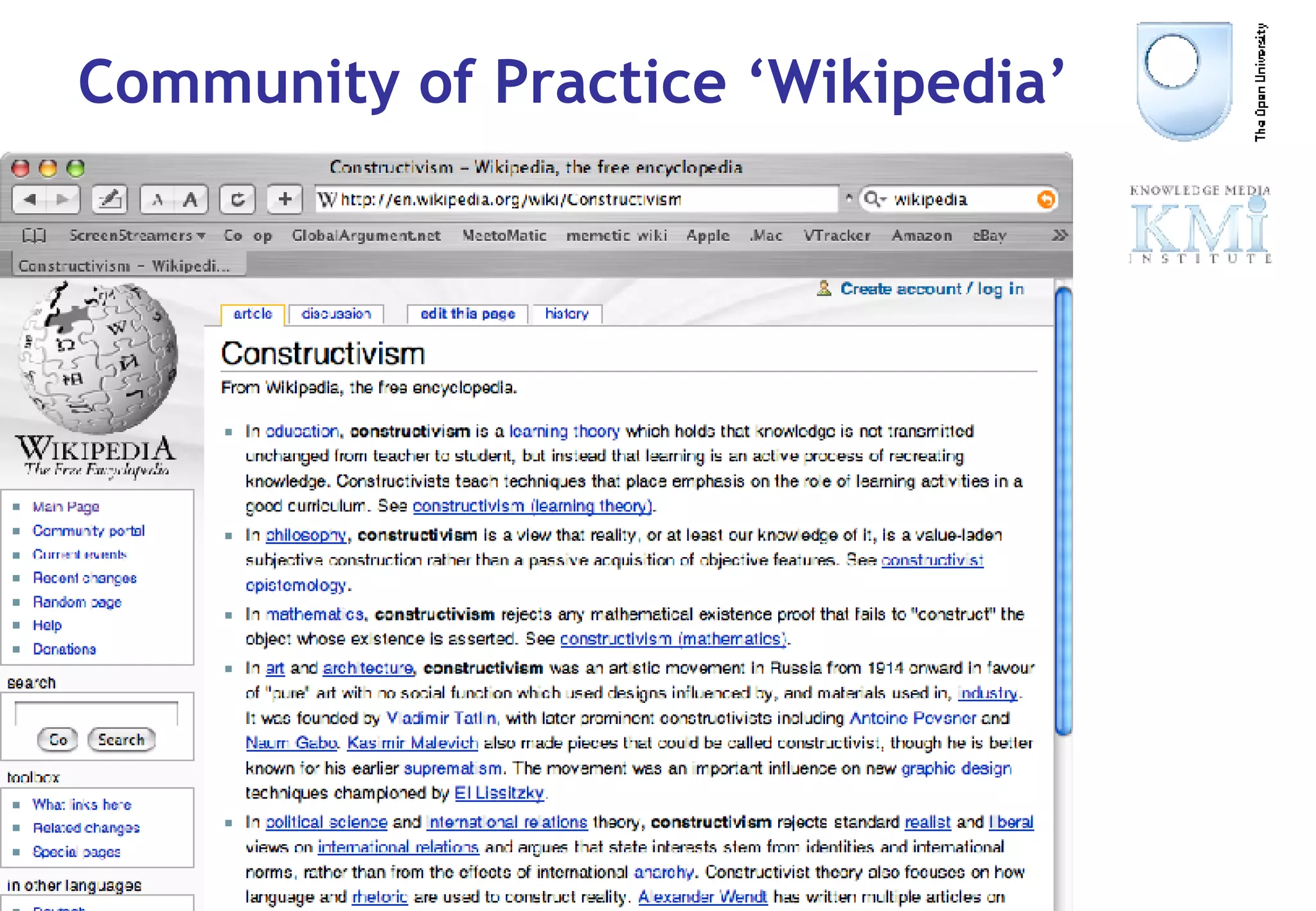Open the Current events link
The image size is (1316, 911).
click(x=80, y=554)
